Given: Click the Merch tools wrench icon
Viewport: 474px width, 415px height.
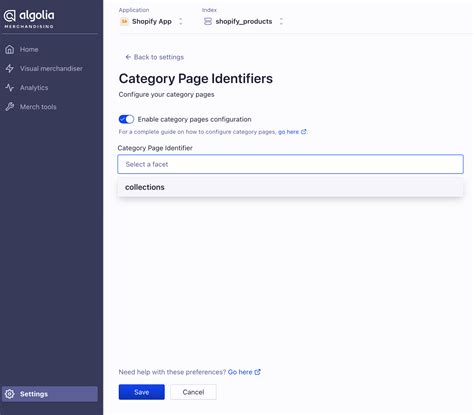Looking at the screenshot, I should (10, 107).
